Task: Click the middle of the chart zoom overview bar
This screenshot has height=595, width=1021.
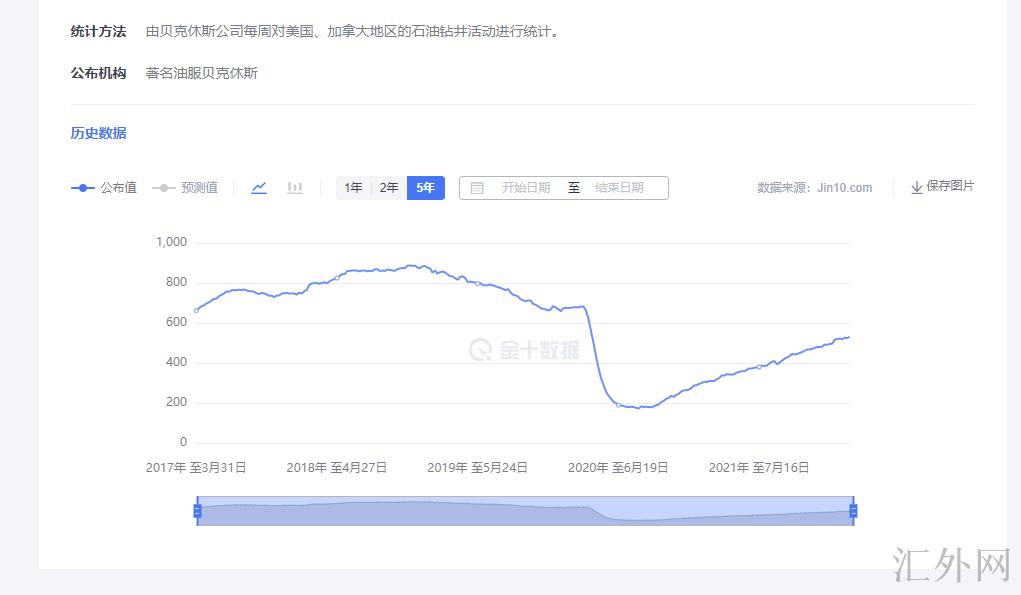Action: pos(525,511)
